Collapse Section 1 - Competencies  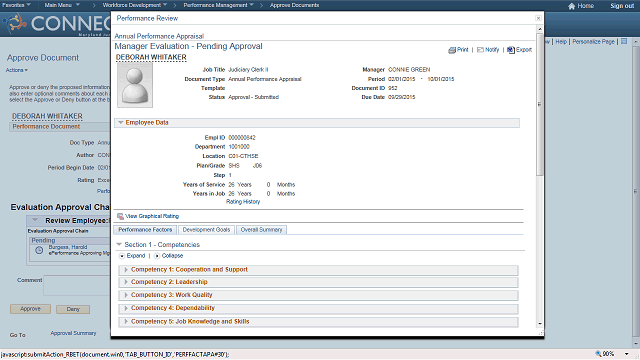pyautogui.click(x=119, y=244)
